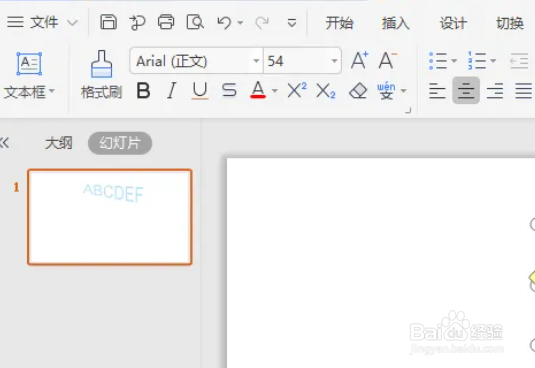The image size is (535, 368).
Task: Click the 文本框 text box icon
Action: pyautogui.click(x=29, y=64)
